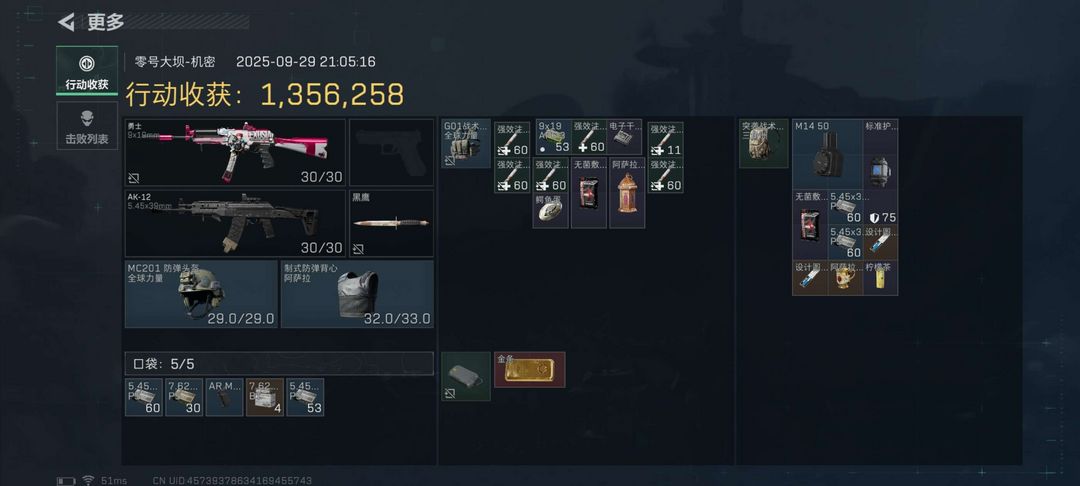The image size is (1080, 486).
Task: Select the 制式防弹背心 armor vest
Action: point(357,294)
